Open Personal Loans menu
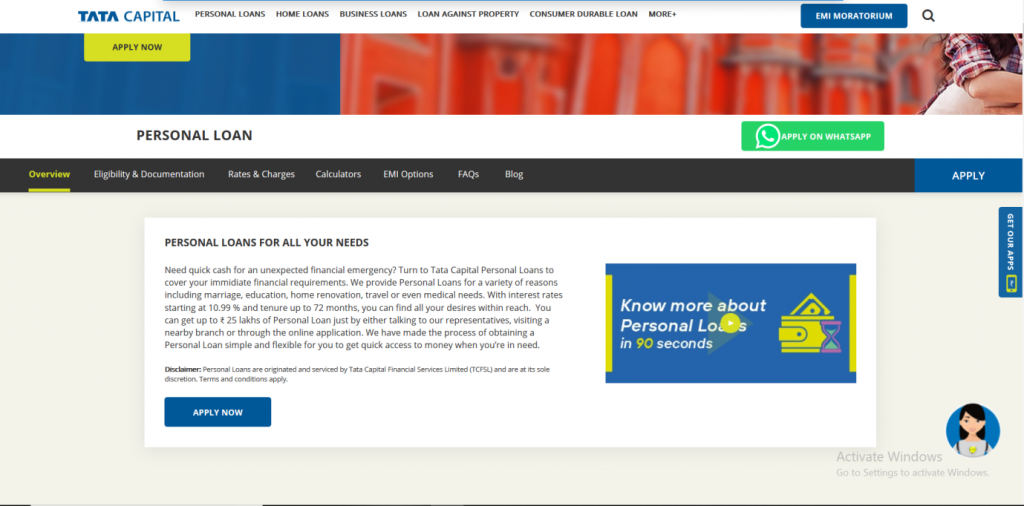The width and height of the screenshot is (1024, 506). coord(230,14)
